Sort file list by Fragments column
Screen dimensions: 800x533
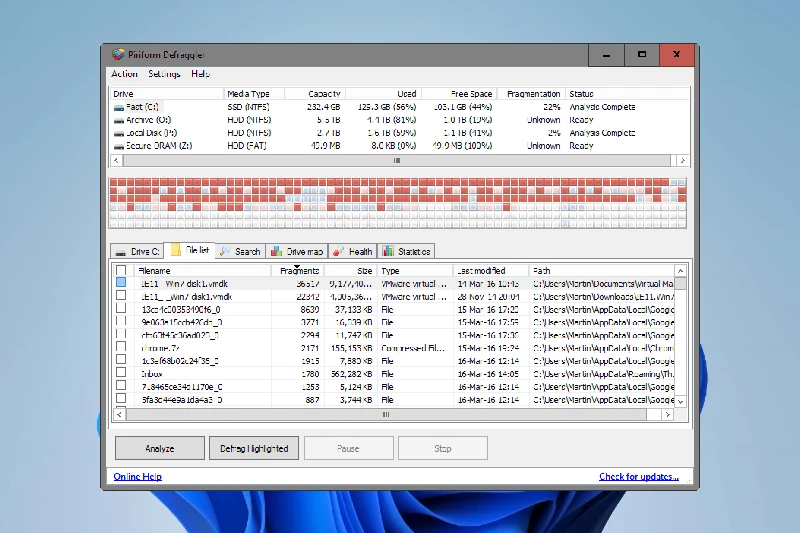[297, 271]
